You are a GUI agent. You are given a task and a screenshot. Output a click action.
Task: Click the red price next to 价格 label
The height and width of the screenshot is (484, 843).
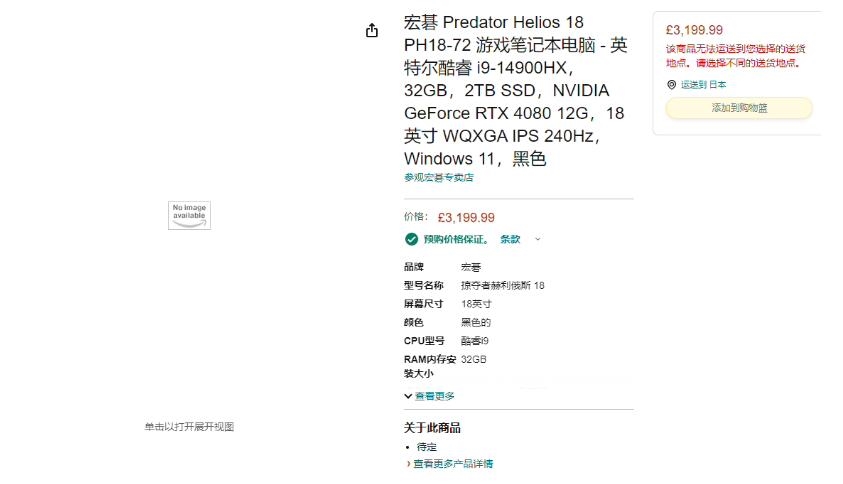466,217
